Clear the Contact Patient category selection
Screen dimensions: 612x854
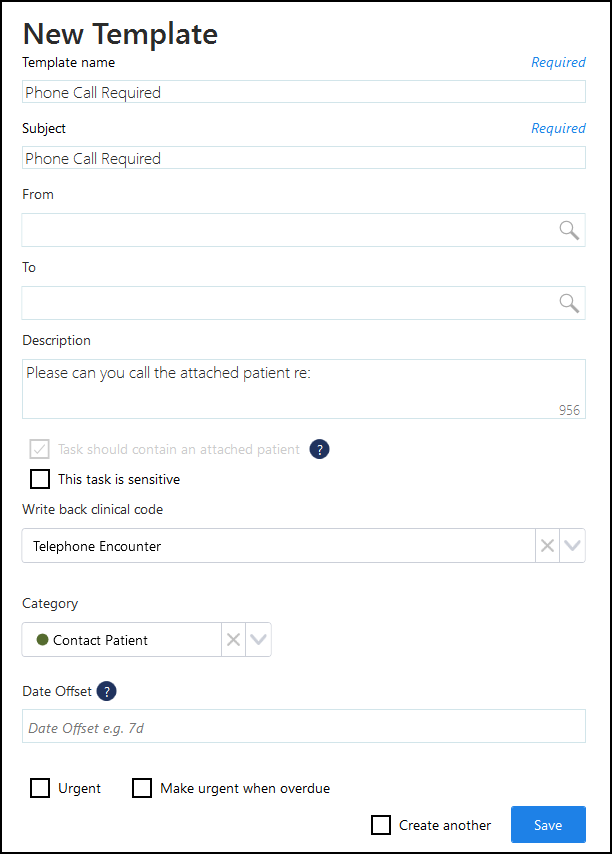(234, 639)
